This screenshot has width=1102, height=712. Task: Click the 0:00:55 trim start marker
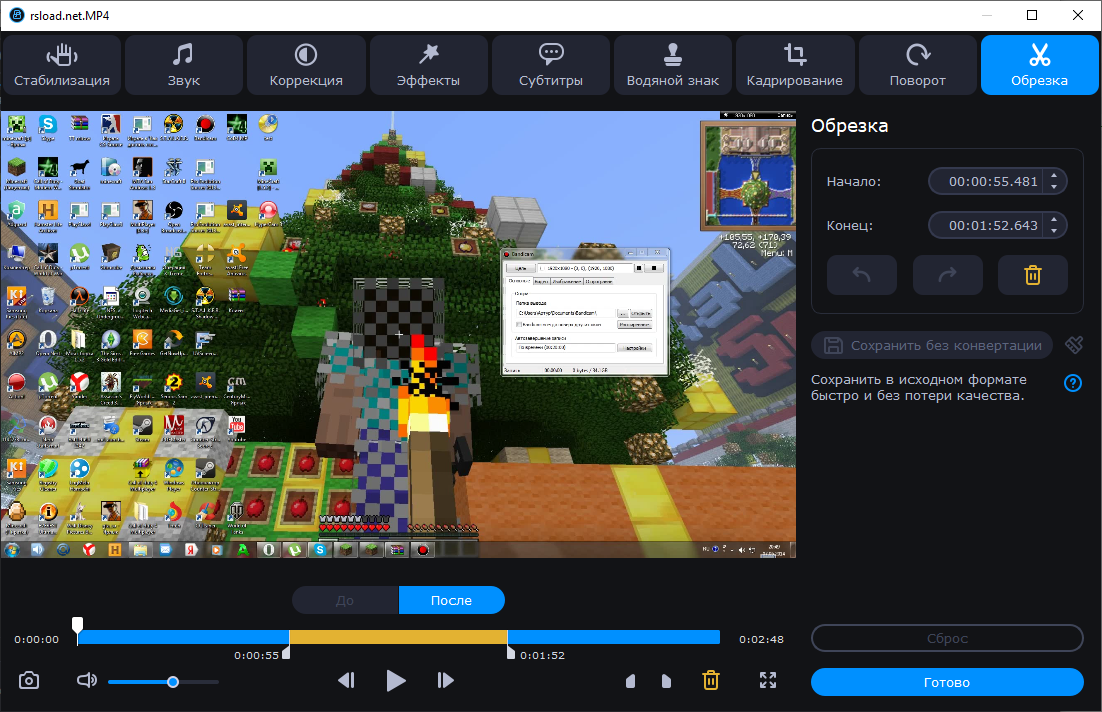coord(285,654)
